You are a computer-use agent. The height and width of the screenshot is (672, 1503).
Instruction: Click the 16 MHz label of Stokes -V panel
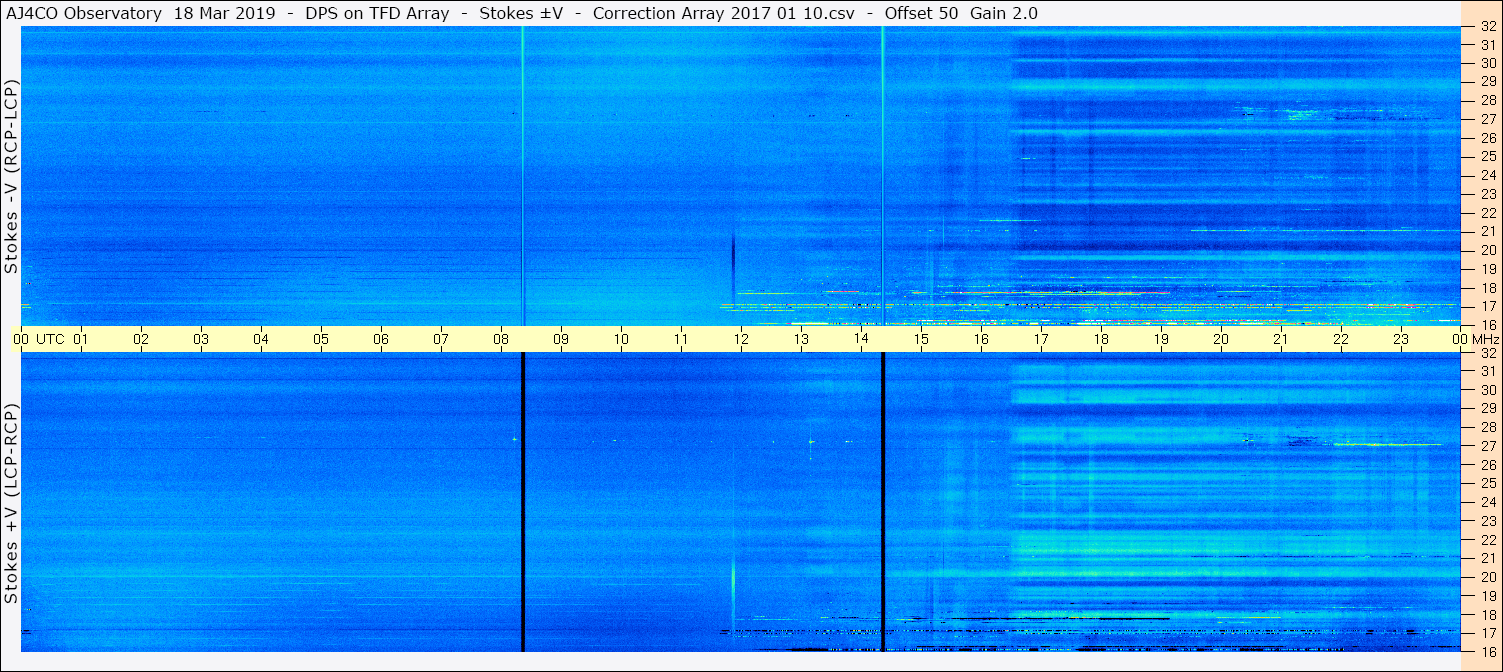coord(1488,325)
